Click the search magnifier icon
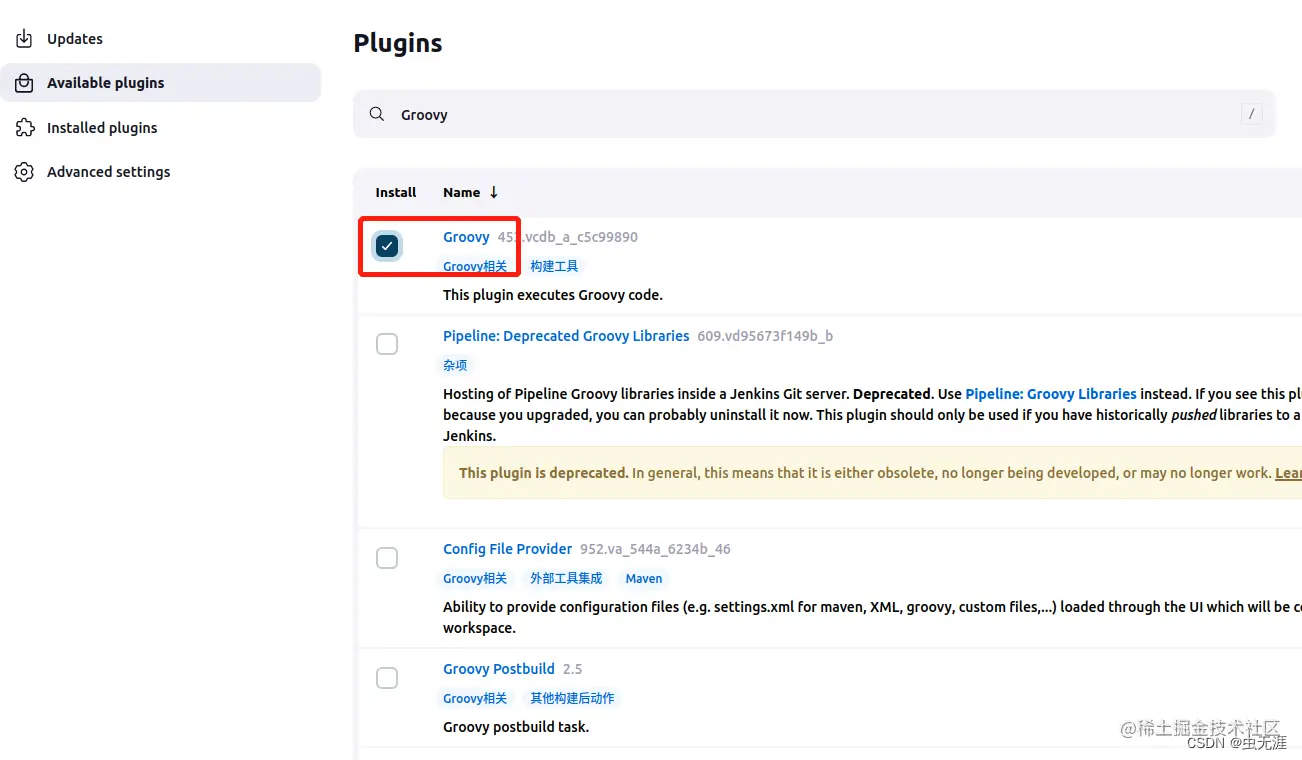This screenshot has width=1302, height=760. pos(377,115)
